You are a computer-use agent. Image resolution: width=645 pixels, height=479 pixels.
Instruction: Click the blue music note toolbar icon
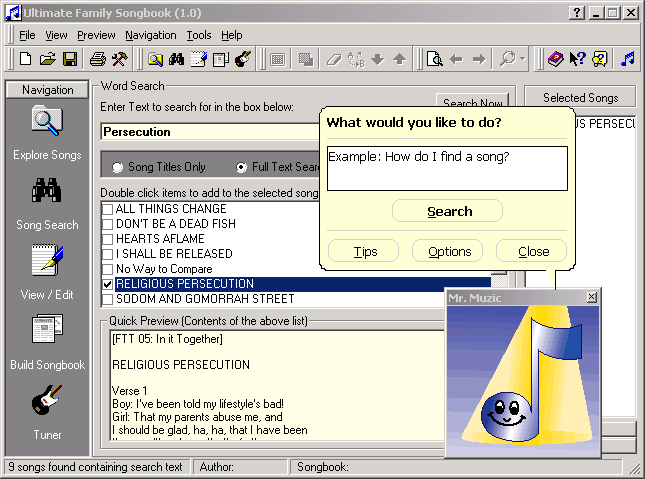[627, 59]
